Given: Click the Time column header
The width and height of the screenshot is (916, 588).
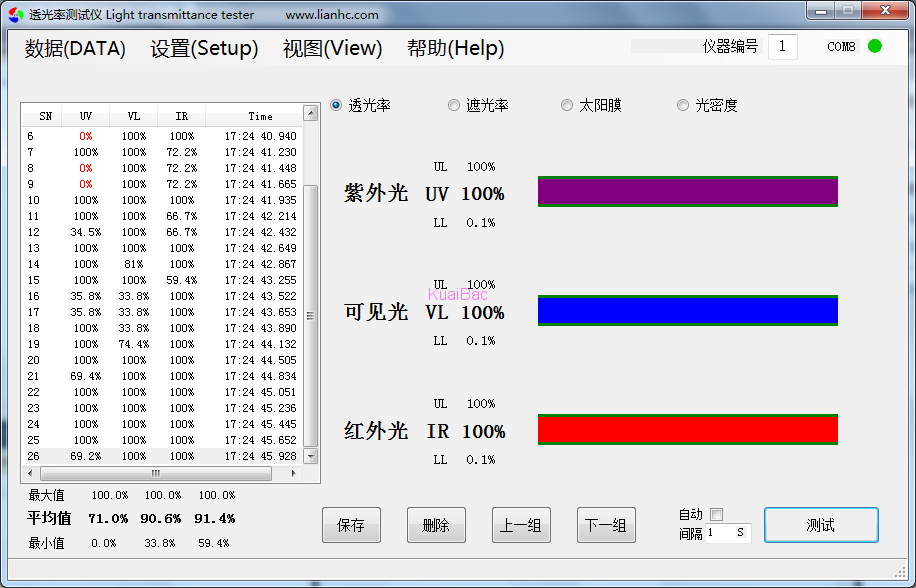Looking at the screenshot, I should (x=254, y=116).
